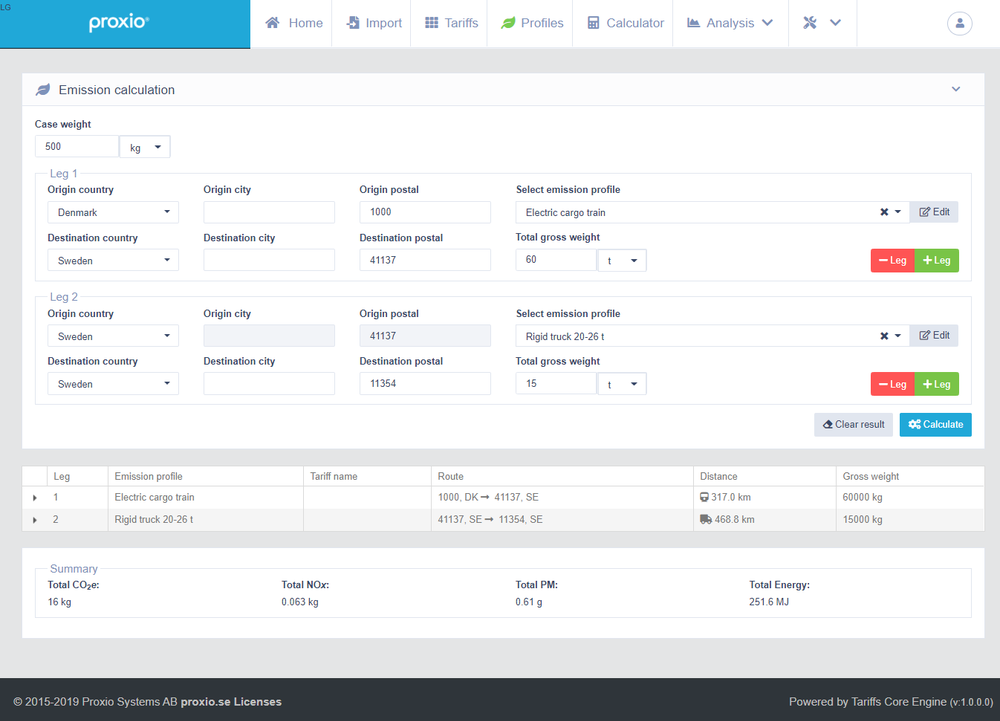This screenshot has height=721, width=1000.
Task: Click Leg 1 Total gross weight field 60
Action: [x=555, y=260]
